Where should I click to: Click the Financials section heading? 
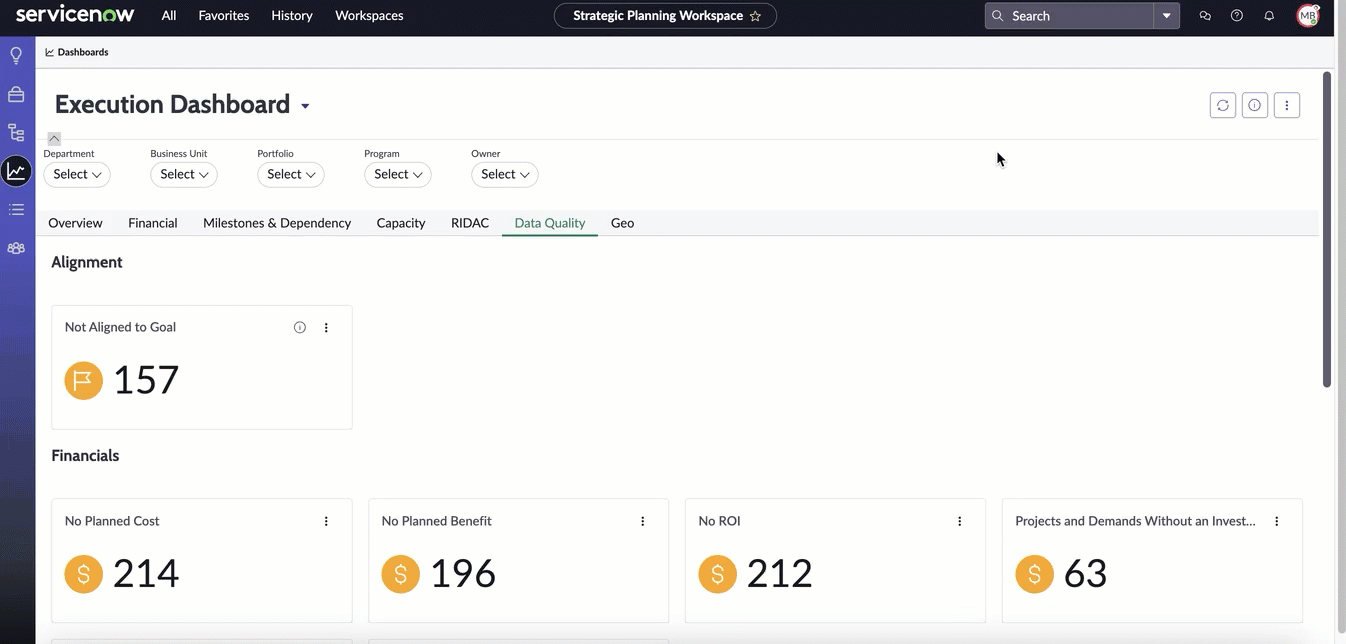point(85,456)
